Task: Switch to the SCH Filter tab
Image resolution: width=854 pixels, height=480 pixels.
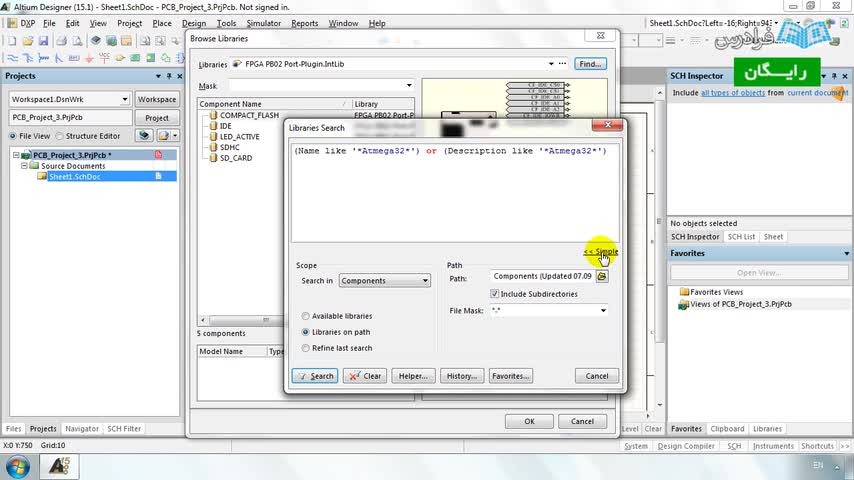Action: pyautogui.click(x=124, y=429)
